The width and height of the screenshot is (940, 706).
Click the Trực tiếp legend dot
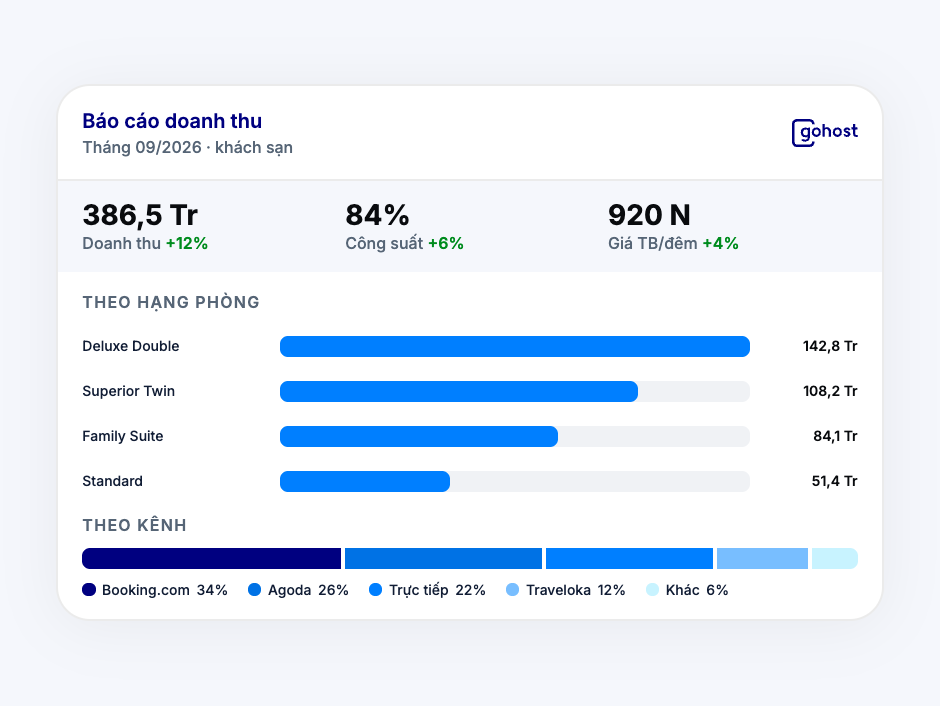click(x=376, y=590)
